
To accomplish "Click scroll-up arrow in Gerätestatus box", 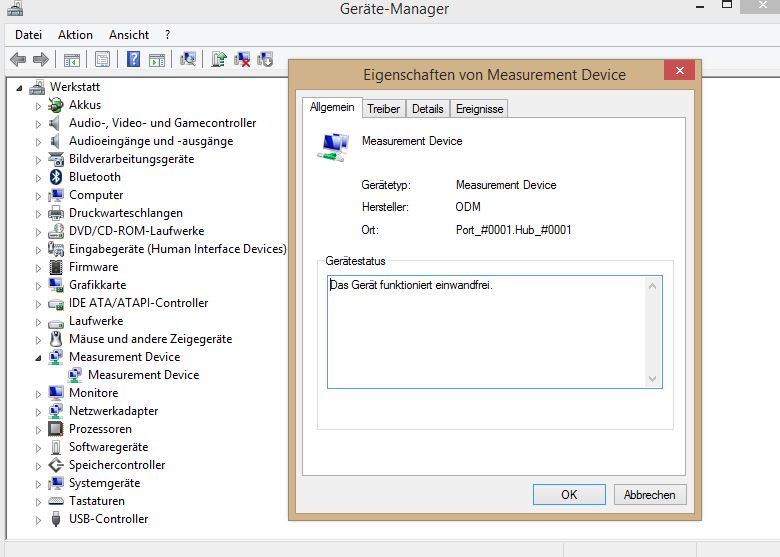I will [x=652, y=286].
